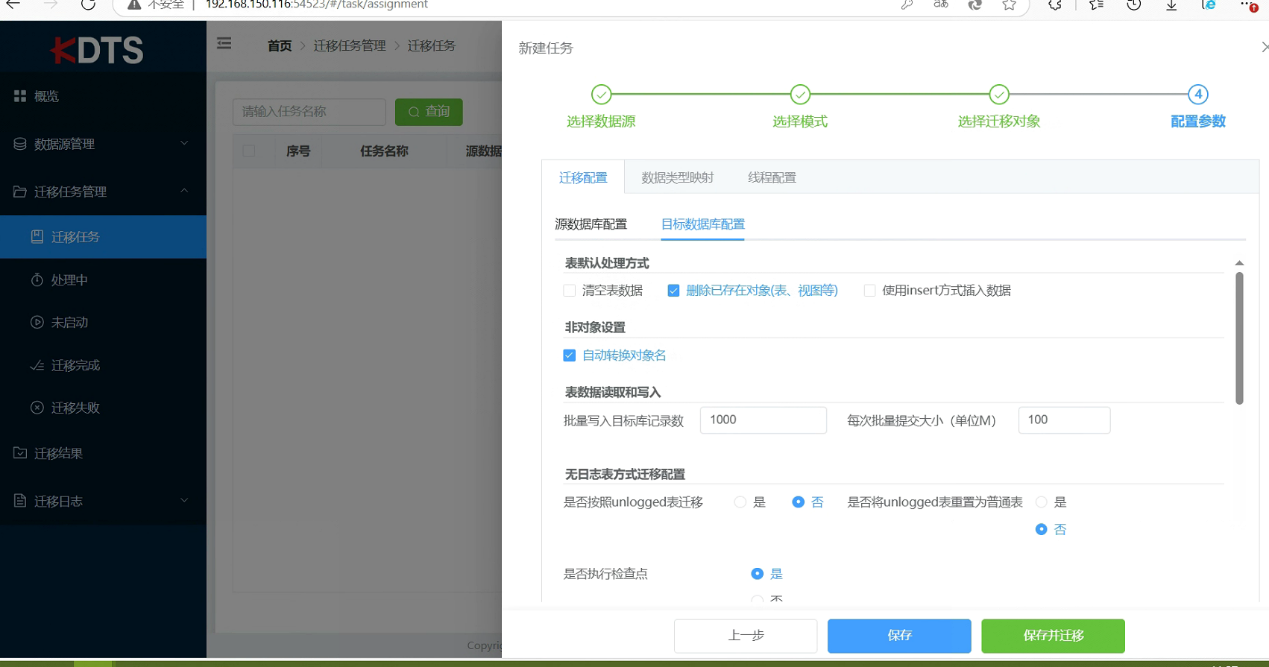Image resolution: width=1269 pixels, height=667 pixels.
Task: Toggle the 自动转换对象名 checkbox
Action: (x=570, y=355)
